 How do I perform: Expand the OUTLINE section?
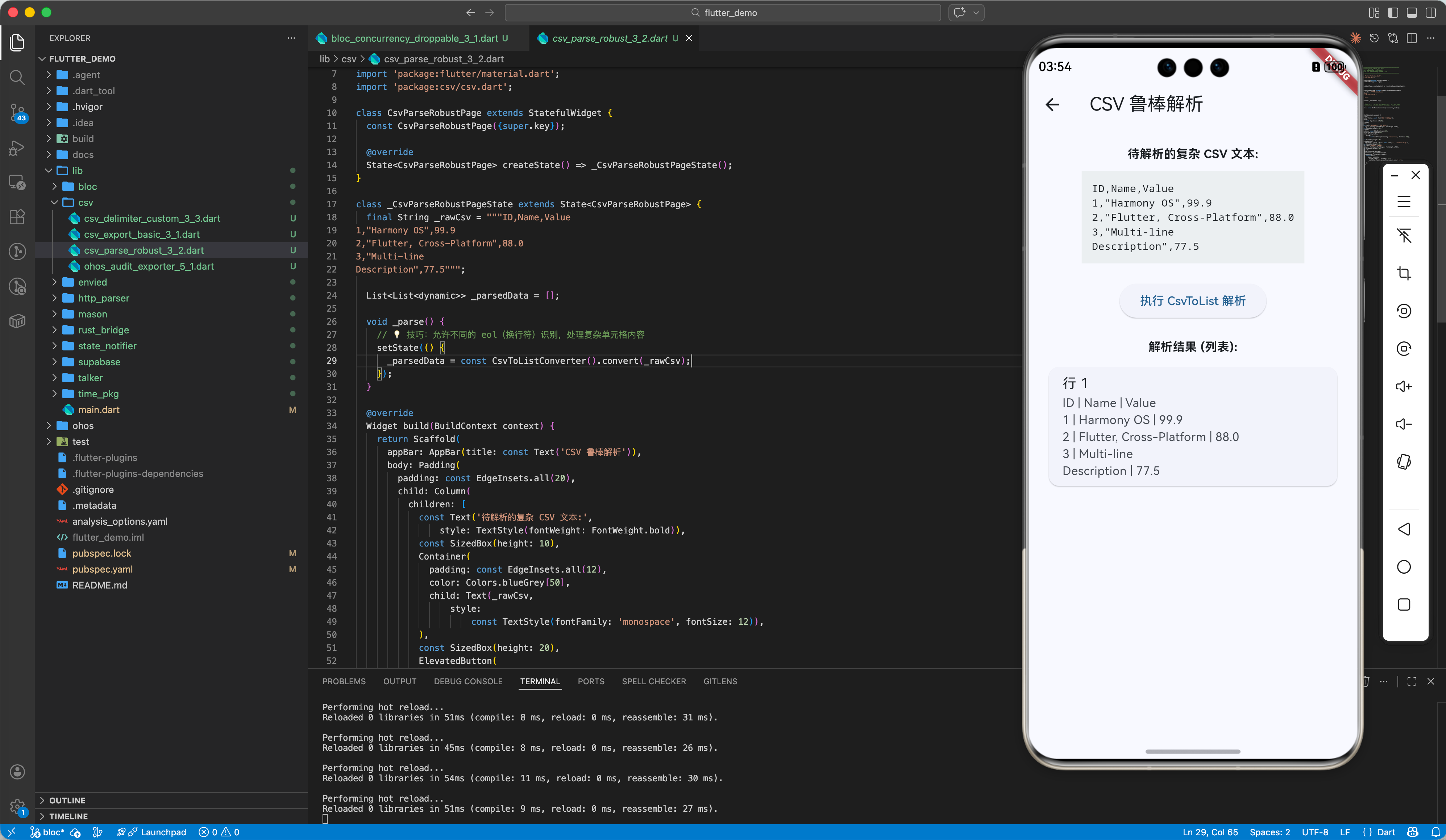pos(67,800)
